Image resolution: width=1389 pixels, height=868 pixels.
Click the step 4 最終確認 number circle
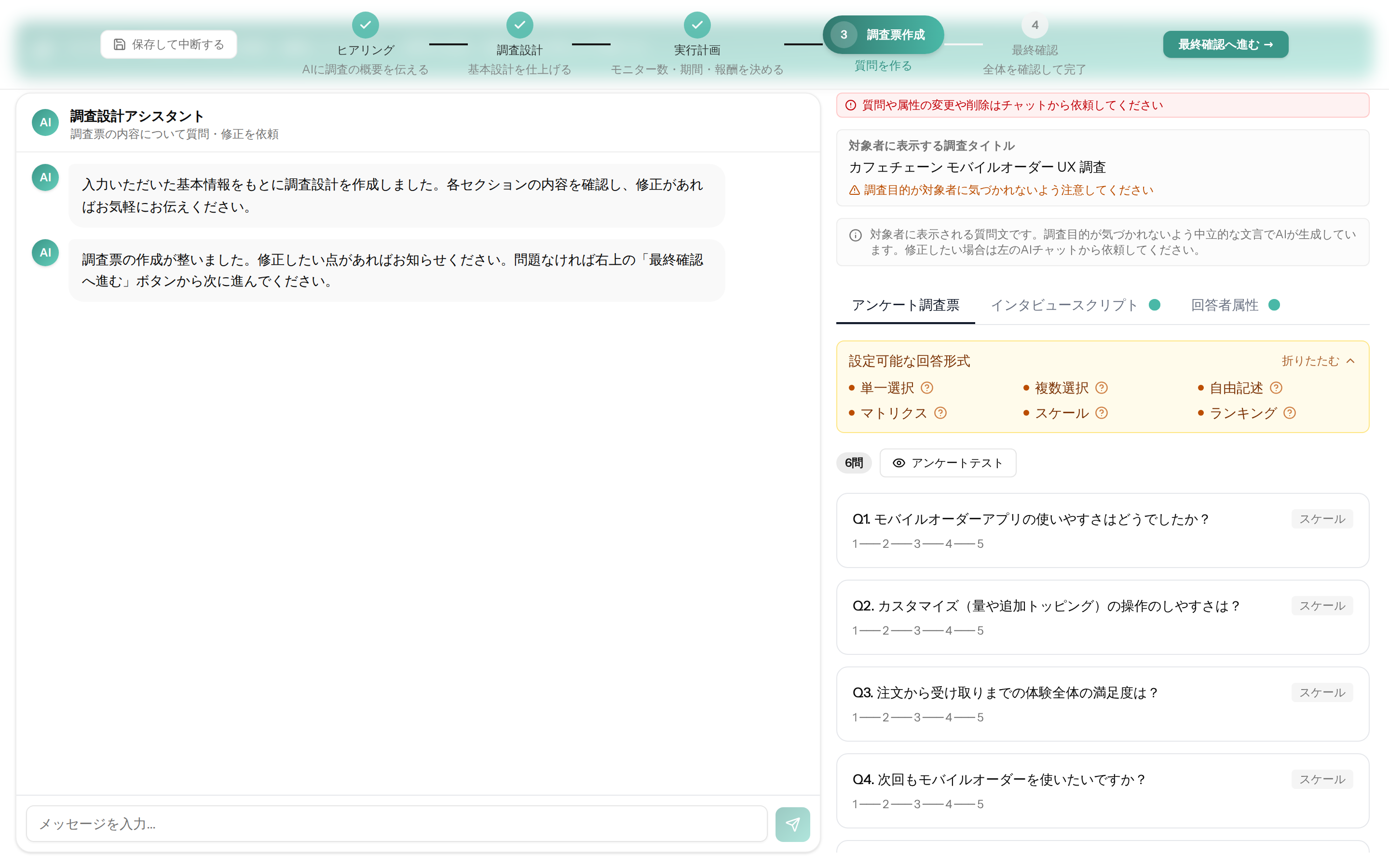[1035, 25]
